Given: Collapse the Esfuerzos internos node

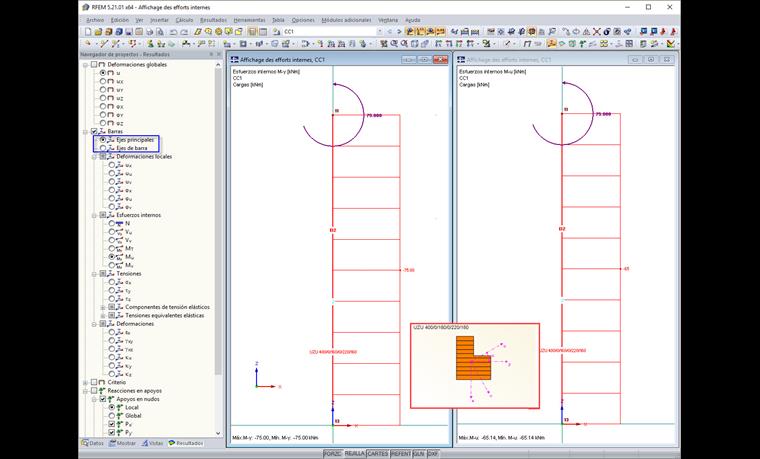Looking at the screenshot, I should click(95, 215).
